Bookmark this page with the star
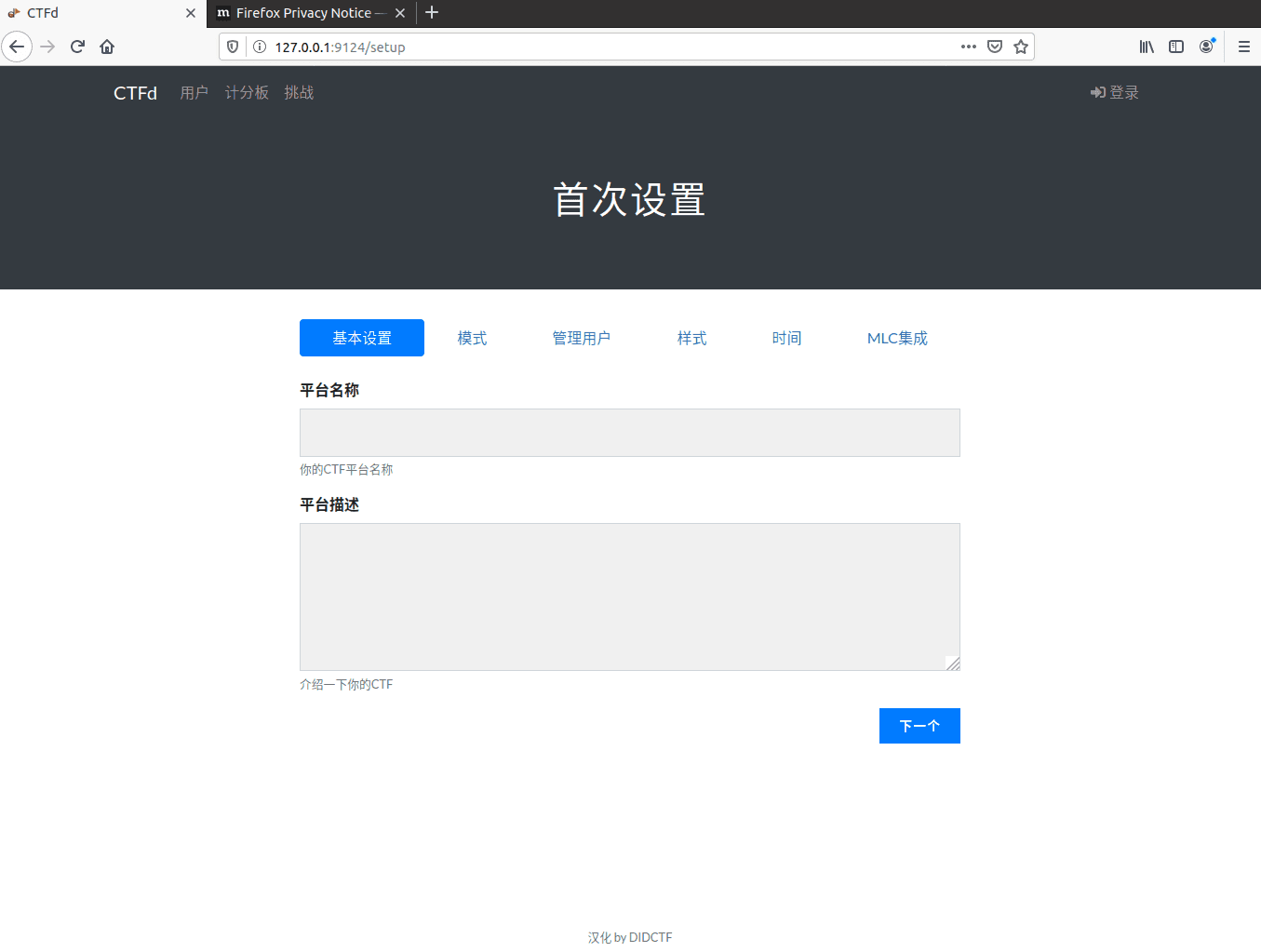Screen dimensions: 1261x952 coord(1021,47)
